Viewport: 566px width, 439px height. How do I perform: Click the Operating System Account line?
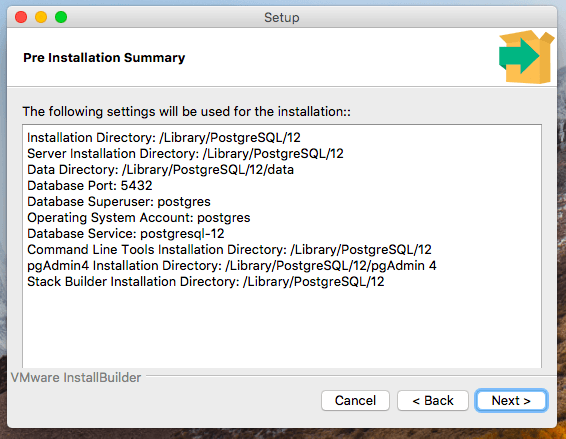point(139,218)
